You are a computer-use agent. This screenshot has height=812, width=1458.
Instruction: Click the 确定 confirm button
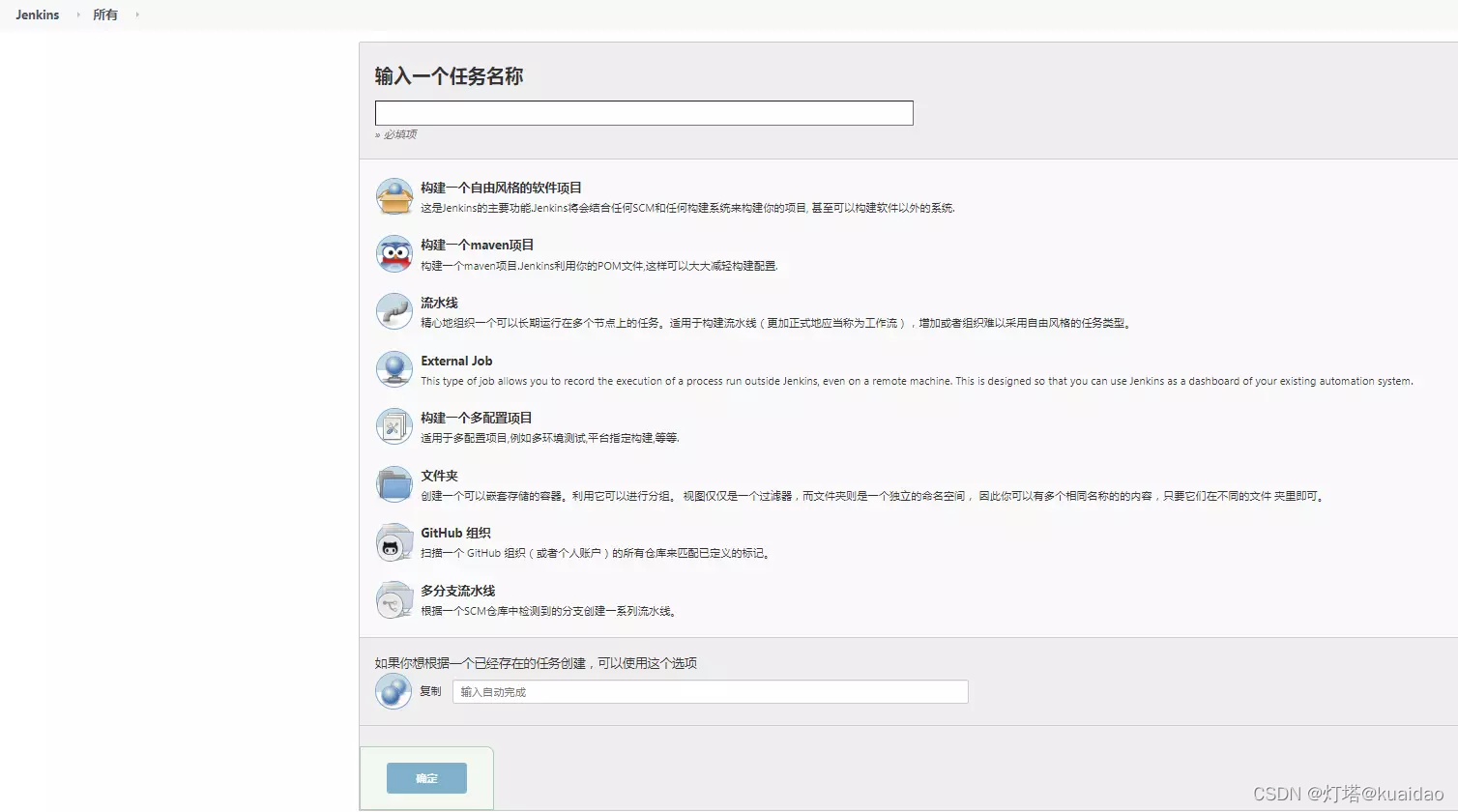point(426,778)
